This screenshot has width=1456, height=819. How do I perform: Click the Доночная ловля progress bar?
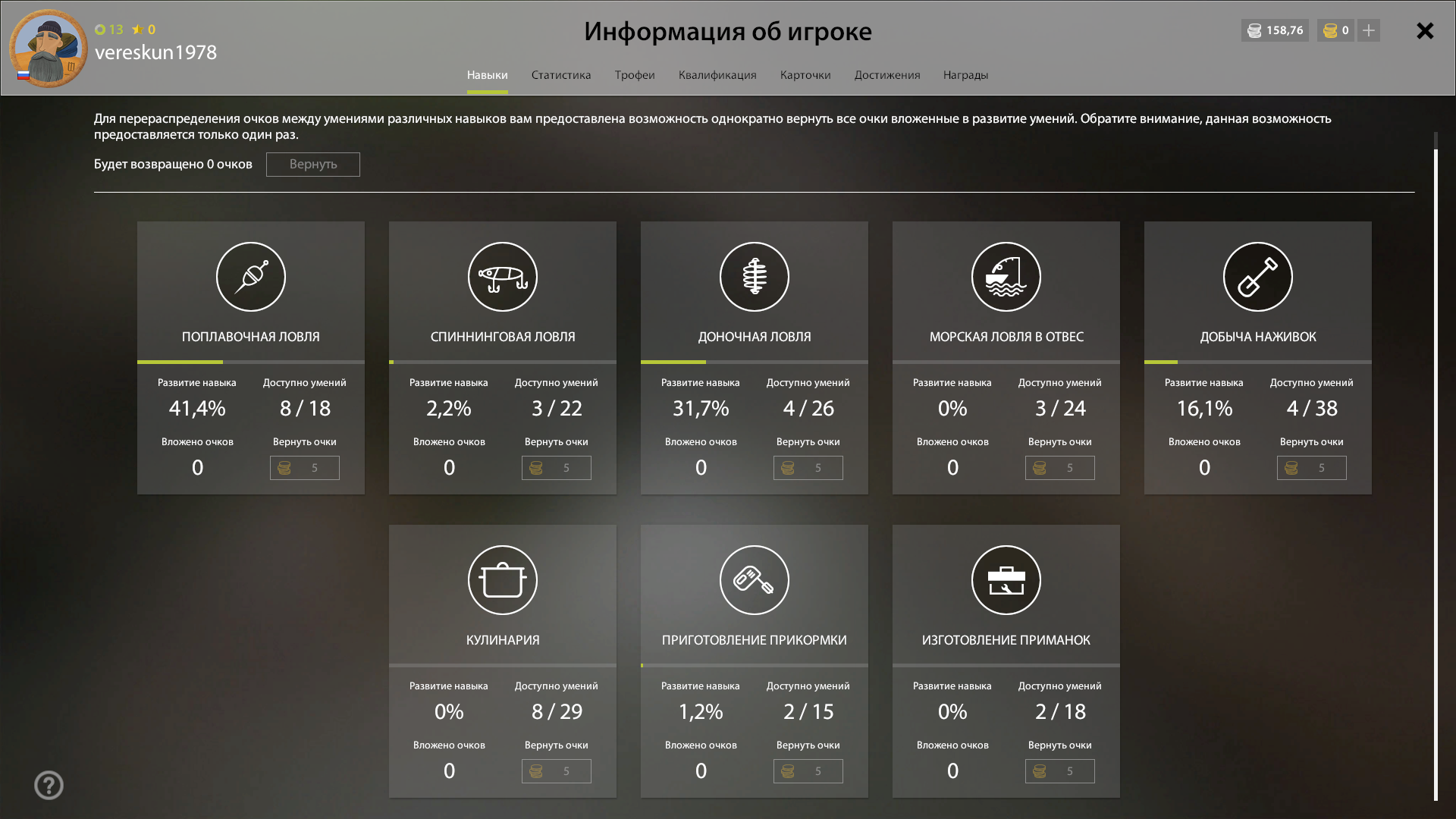[x=754, y=362]
